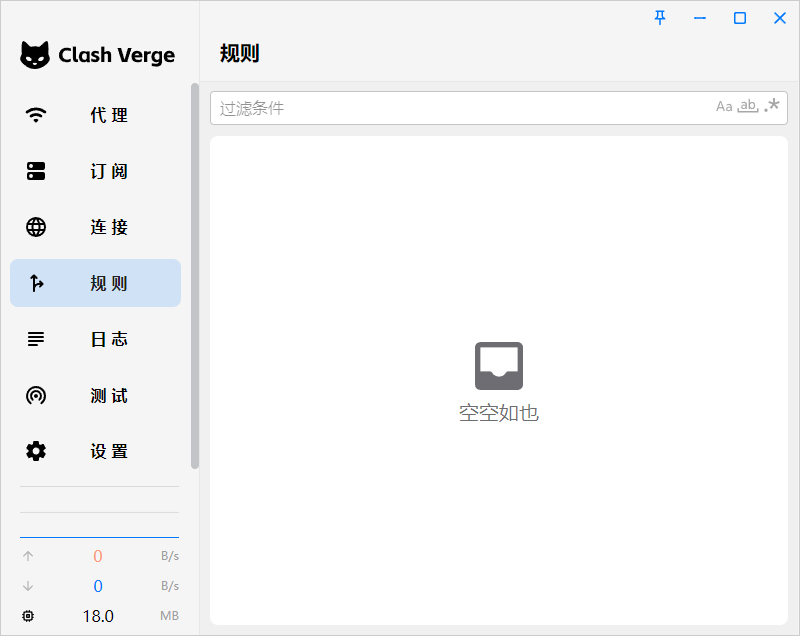The width and height of the screenshot is (800, 636).
Task: Open 设置 via the gear icon
Action: pos(36,451)
